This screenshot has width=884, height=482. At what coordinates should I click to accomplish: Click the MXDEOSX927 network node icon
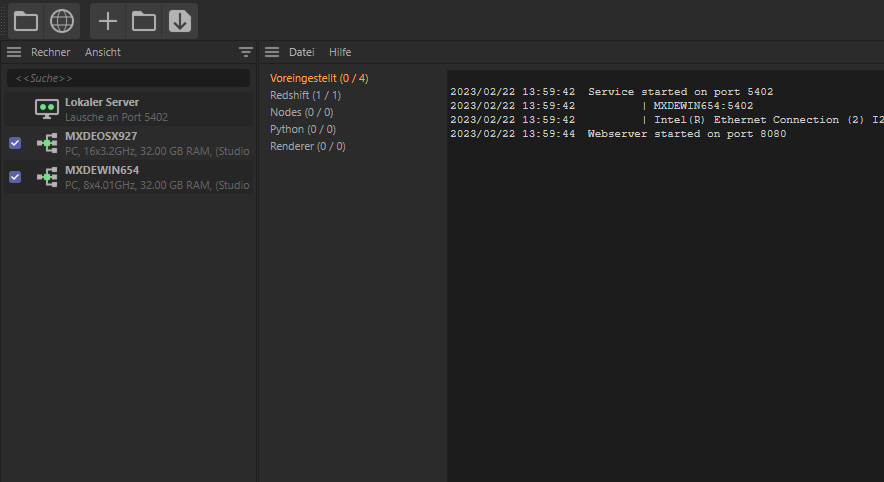click(47, 143)
